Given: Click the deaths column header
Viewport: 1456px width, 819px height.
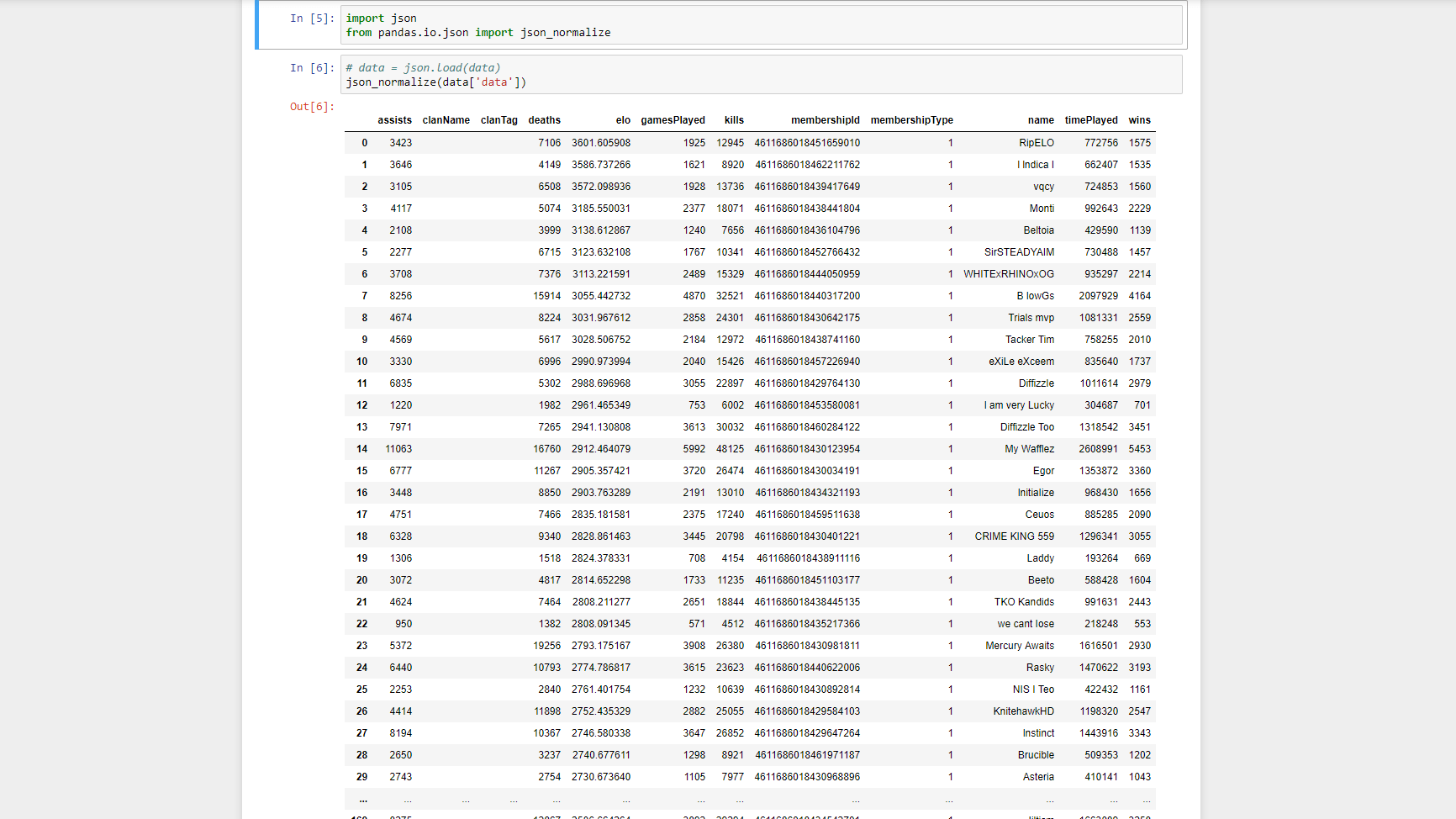Looking at the screenshot, I should click(x=545, y=120).
